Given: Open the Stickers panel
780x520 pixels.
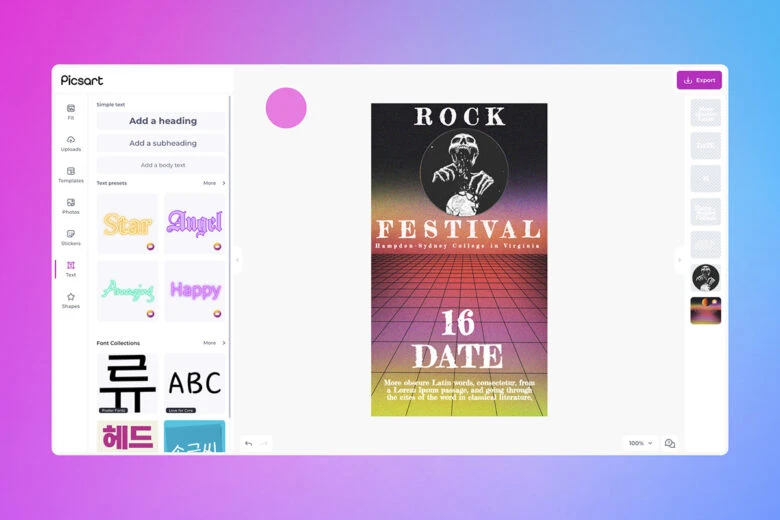Looking at the screenshot, I should (x=71, y=237).
